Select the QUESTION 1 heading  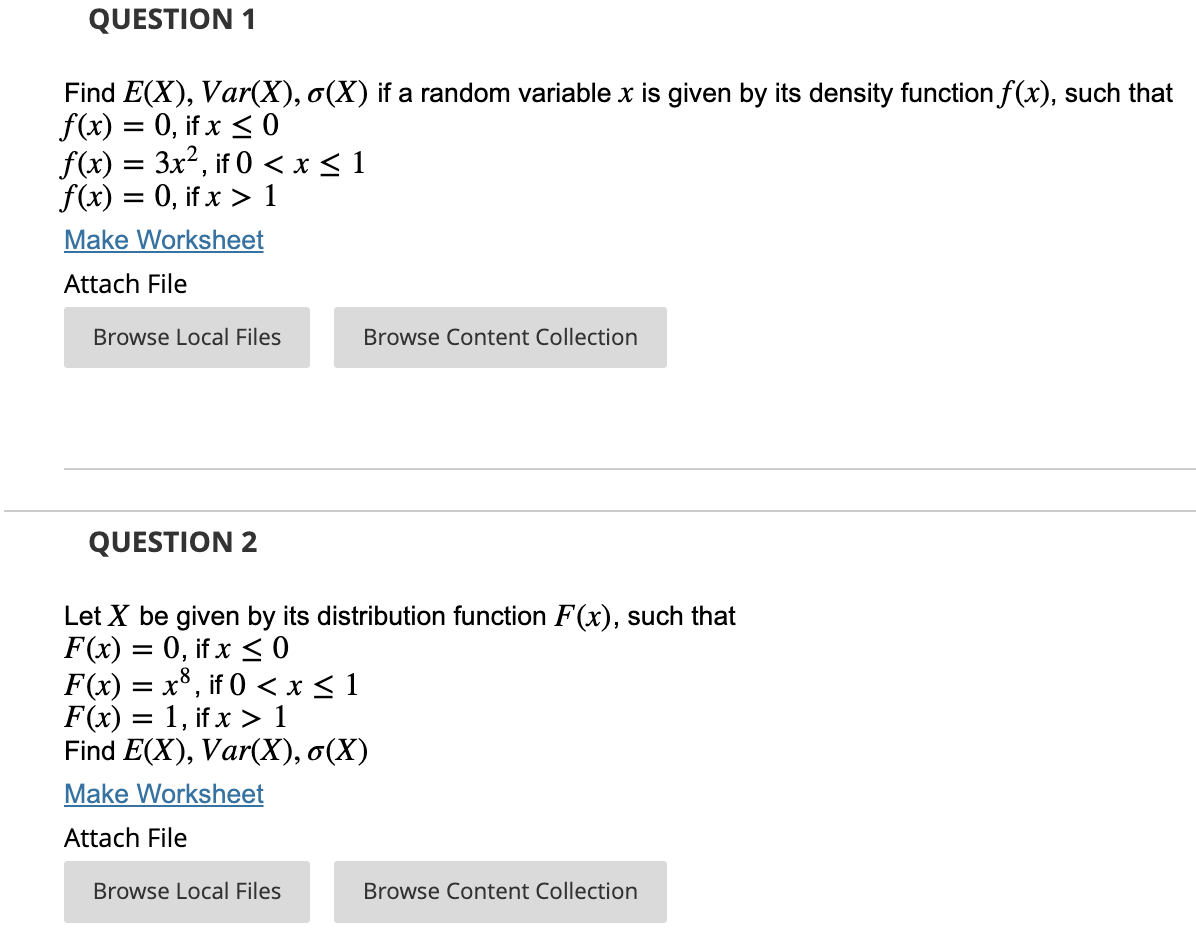pos(172,19)
